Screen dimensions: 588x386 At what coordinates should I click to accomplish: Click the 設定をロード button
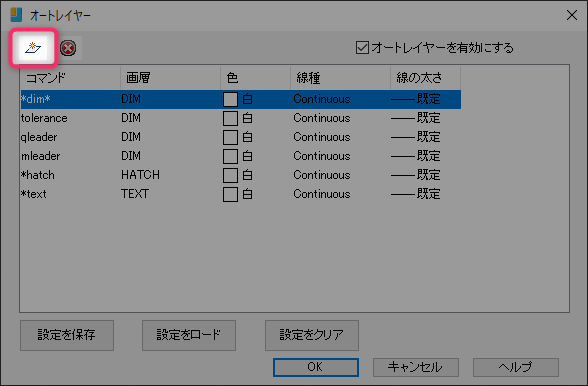click(x=189, y=335)
